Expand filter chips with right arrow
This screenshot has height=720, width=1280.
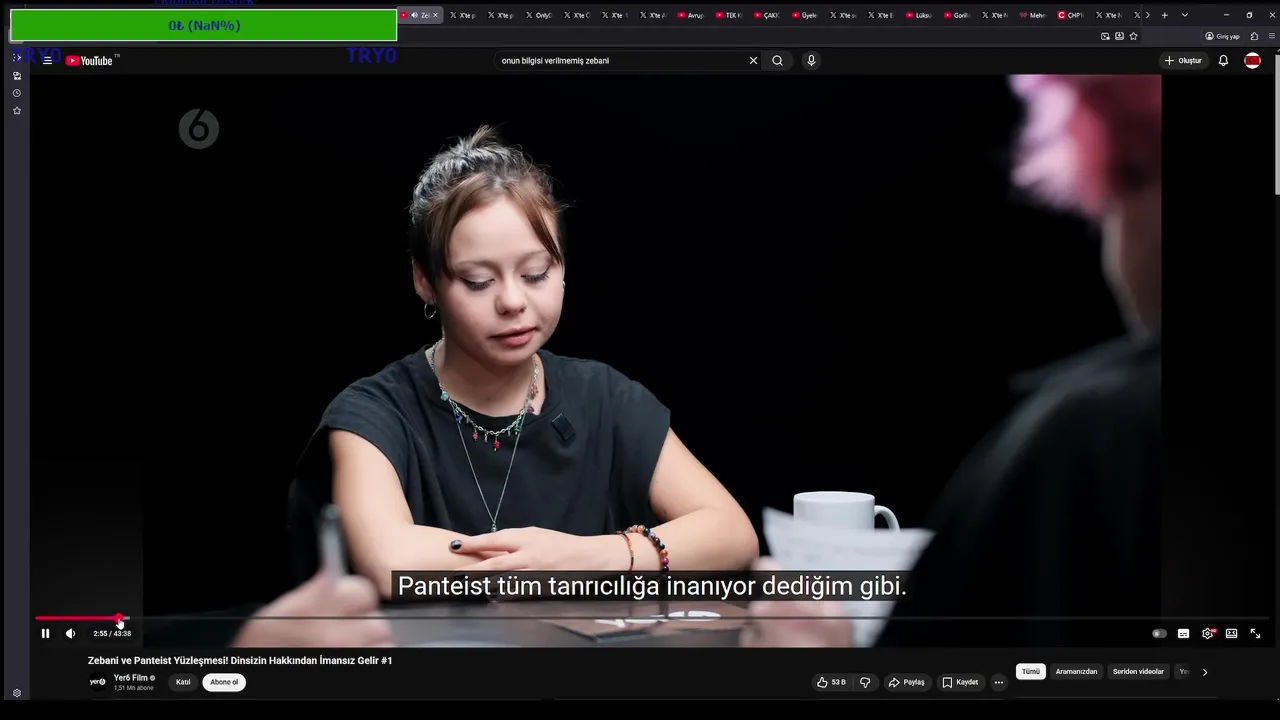coord(1205,672)
